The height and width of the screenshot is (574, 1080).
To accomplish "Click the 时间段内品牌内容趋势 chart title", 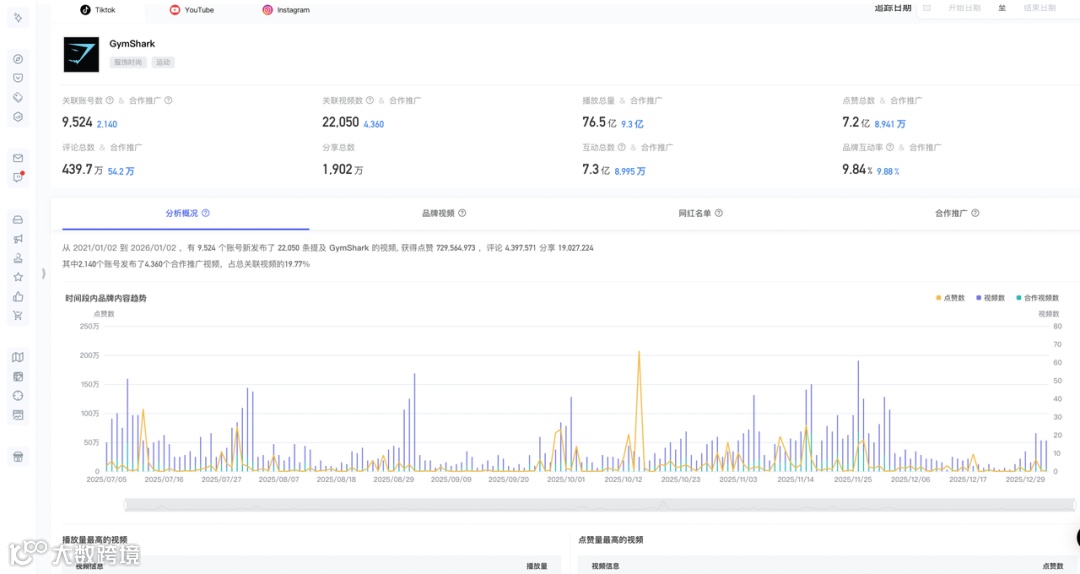I will pyautogui.click(x=106, y=298).
